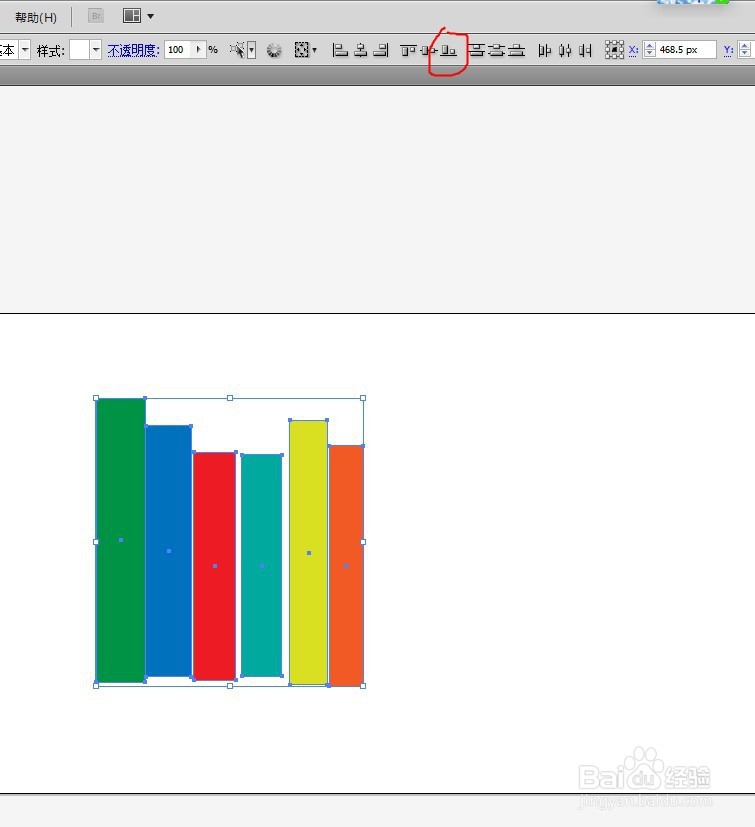Image resolution: width=755 pixels, height=827 pixels.
Task: Click the bottom-left bounding box corner handle
Action: 95,686
